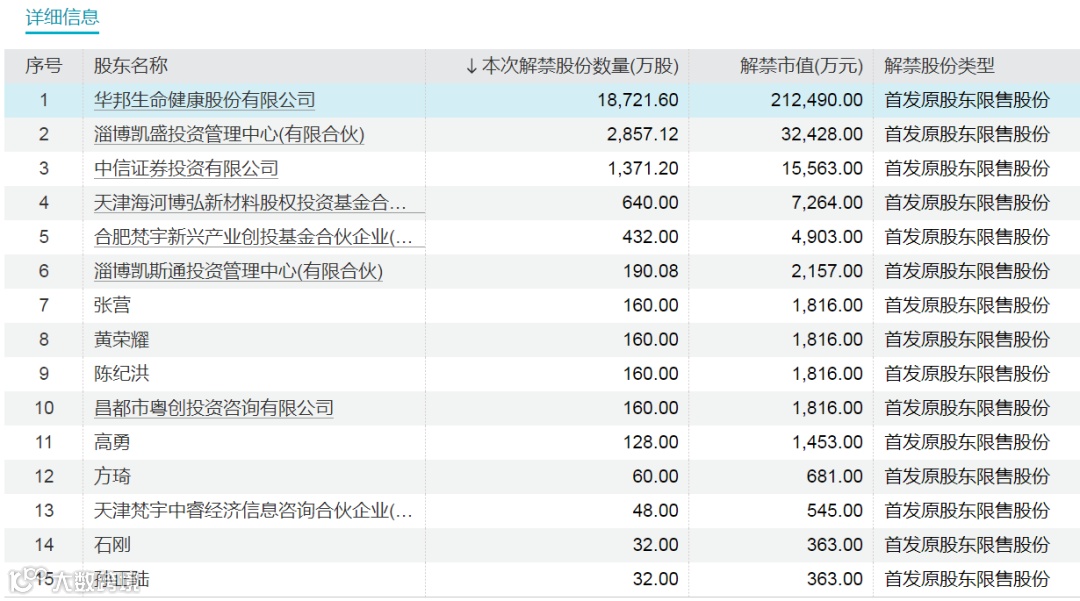Click the market value 2,157.00
1080x601 pixels.
click(827, 271)
